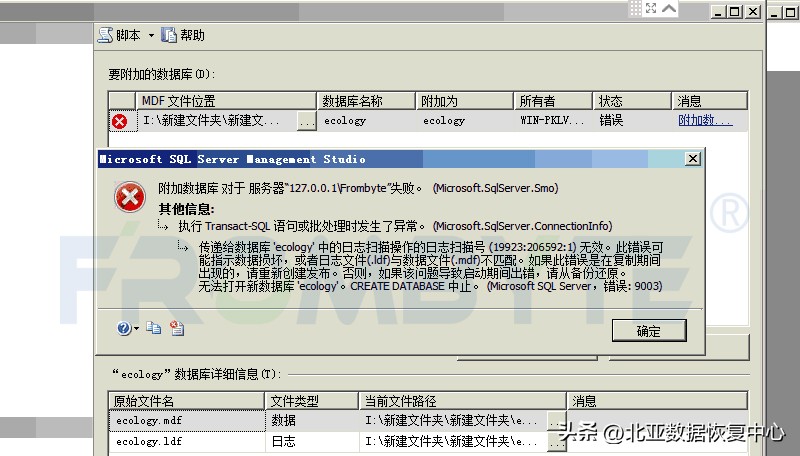Screen dimensions: 800x456
Task: Click the 状态 column header
Action: (632, 101)
